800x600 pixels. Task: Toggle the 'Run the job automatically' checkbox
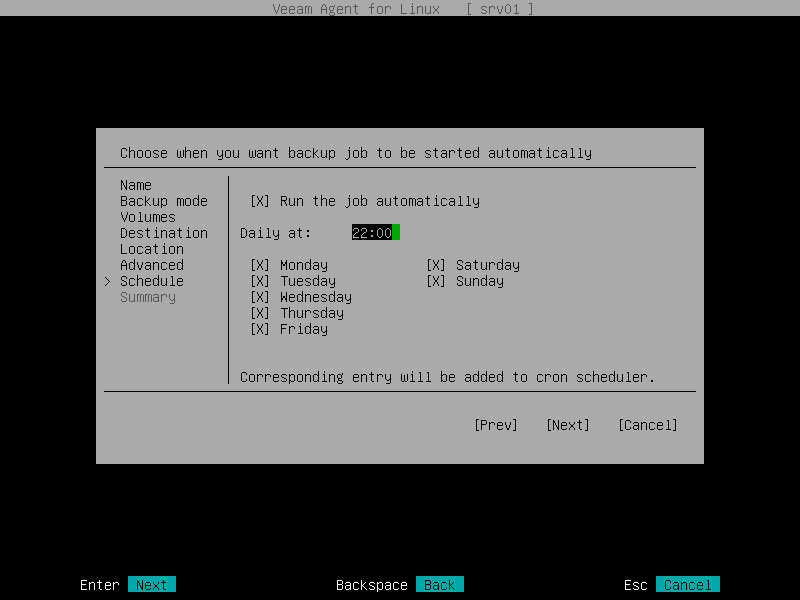[x=260, y=201]
